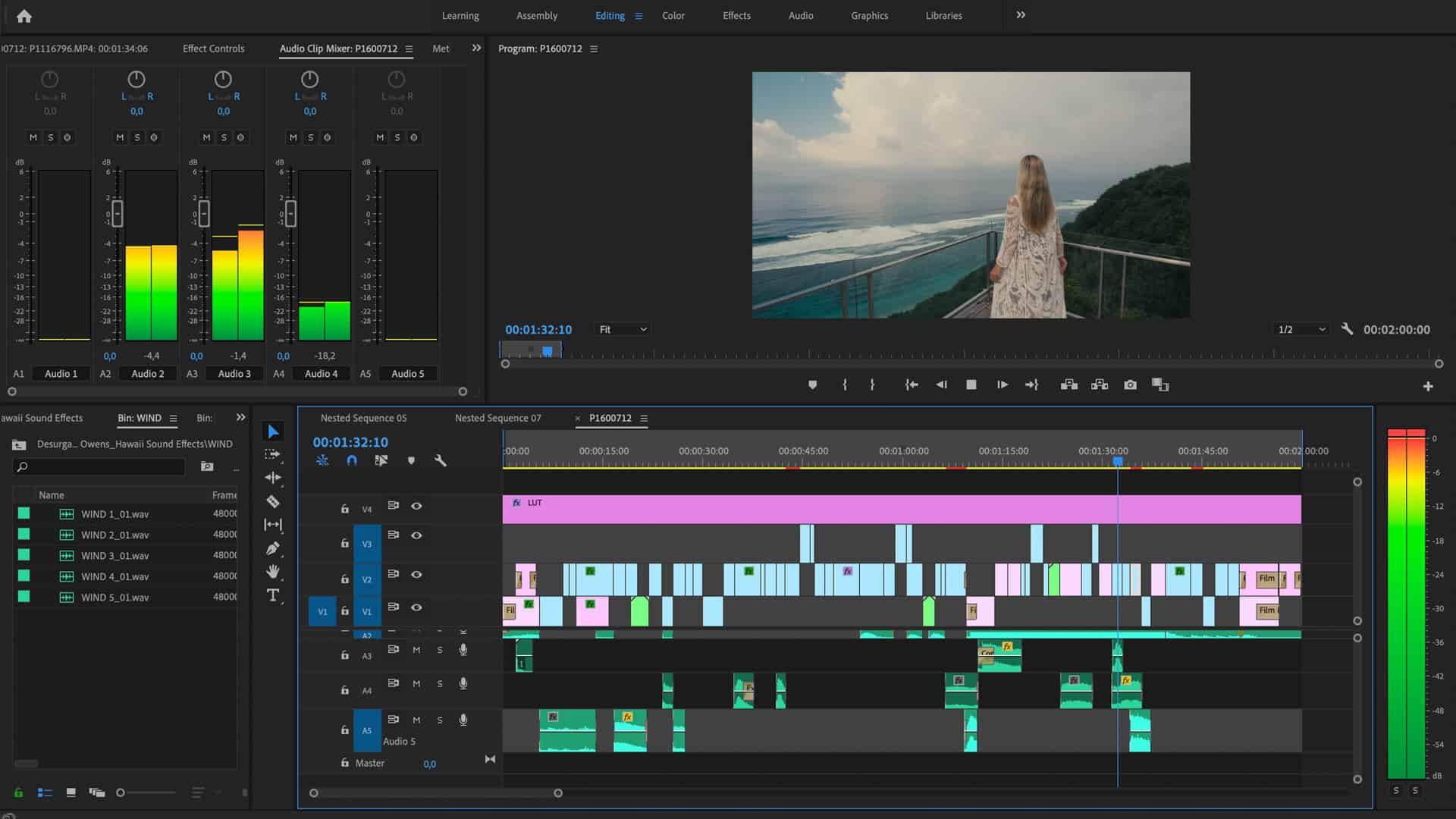Open the Fit dropdown in Program monitor
This screenshot has width=1456, height=819.
pos(621,329)
